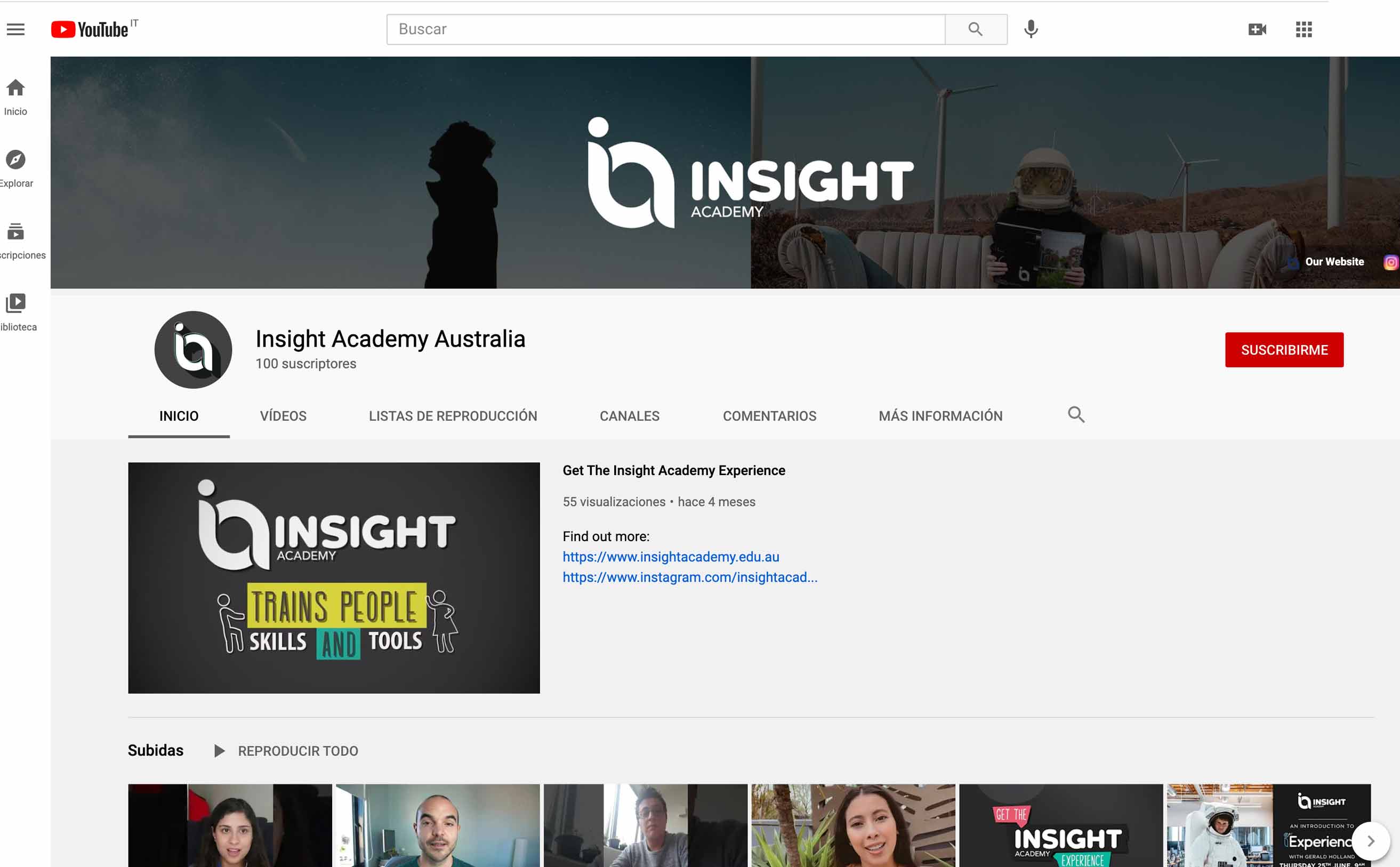
Task: Open upload thumbnail of bald man
Action: (x=437, y=826)
